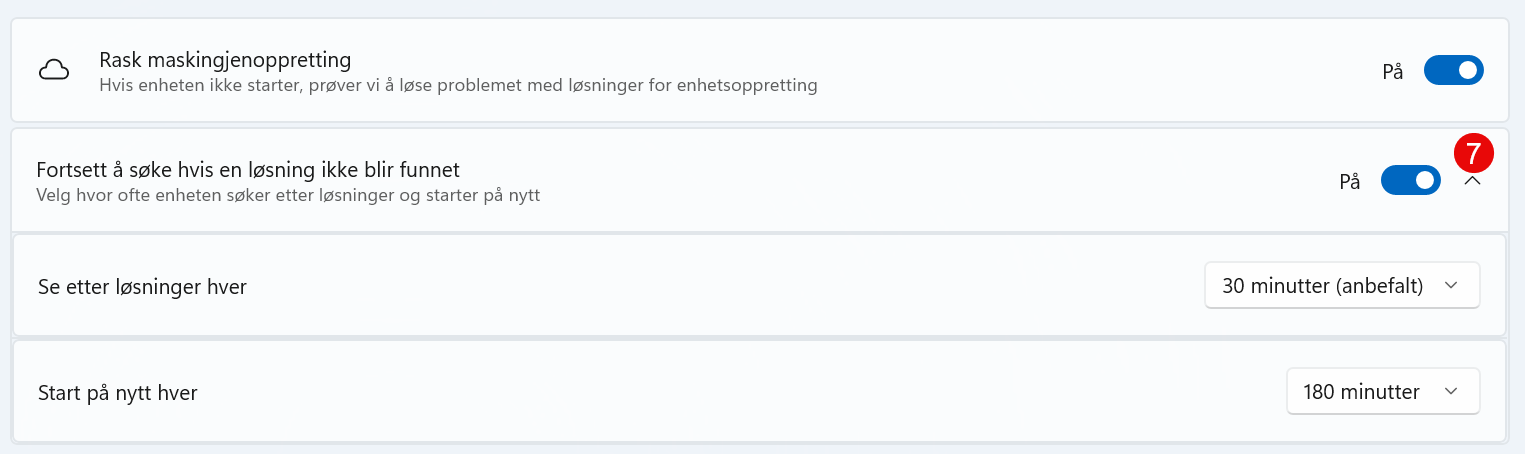Click the Velg hvor ofte enheten søker description
The width and height of the screenshot is (1525, 454).
[288, 195]
